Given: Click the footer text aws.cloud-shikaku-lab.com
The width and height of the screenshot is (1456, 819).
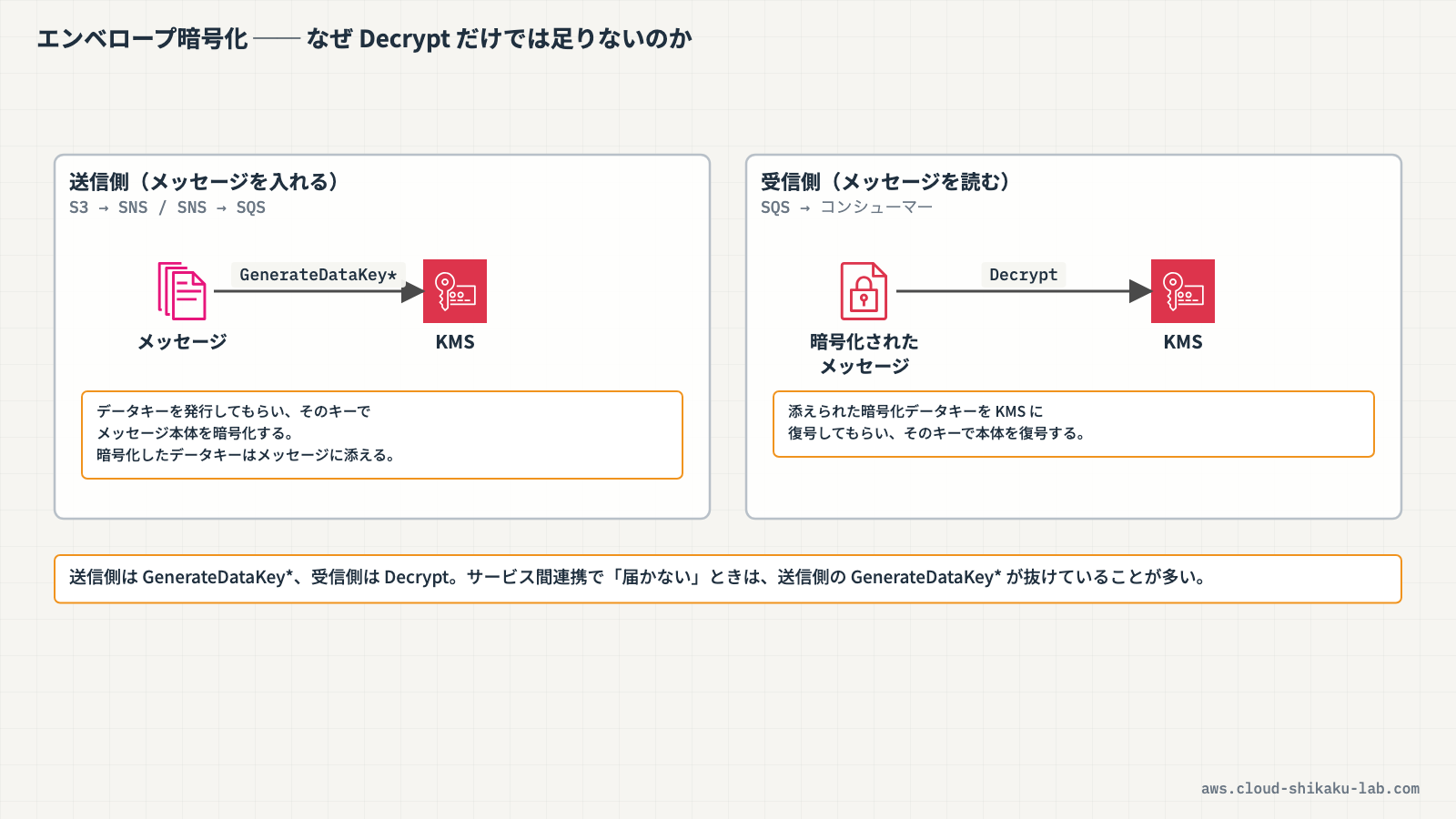Looking at the screenshot, I should click(x=1310, y=789).
